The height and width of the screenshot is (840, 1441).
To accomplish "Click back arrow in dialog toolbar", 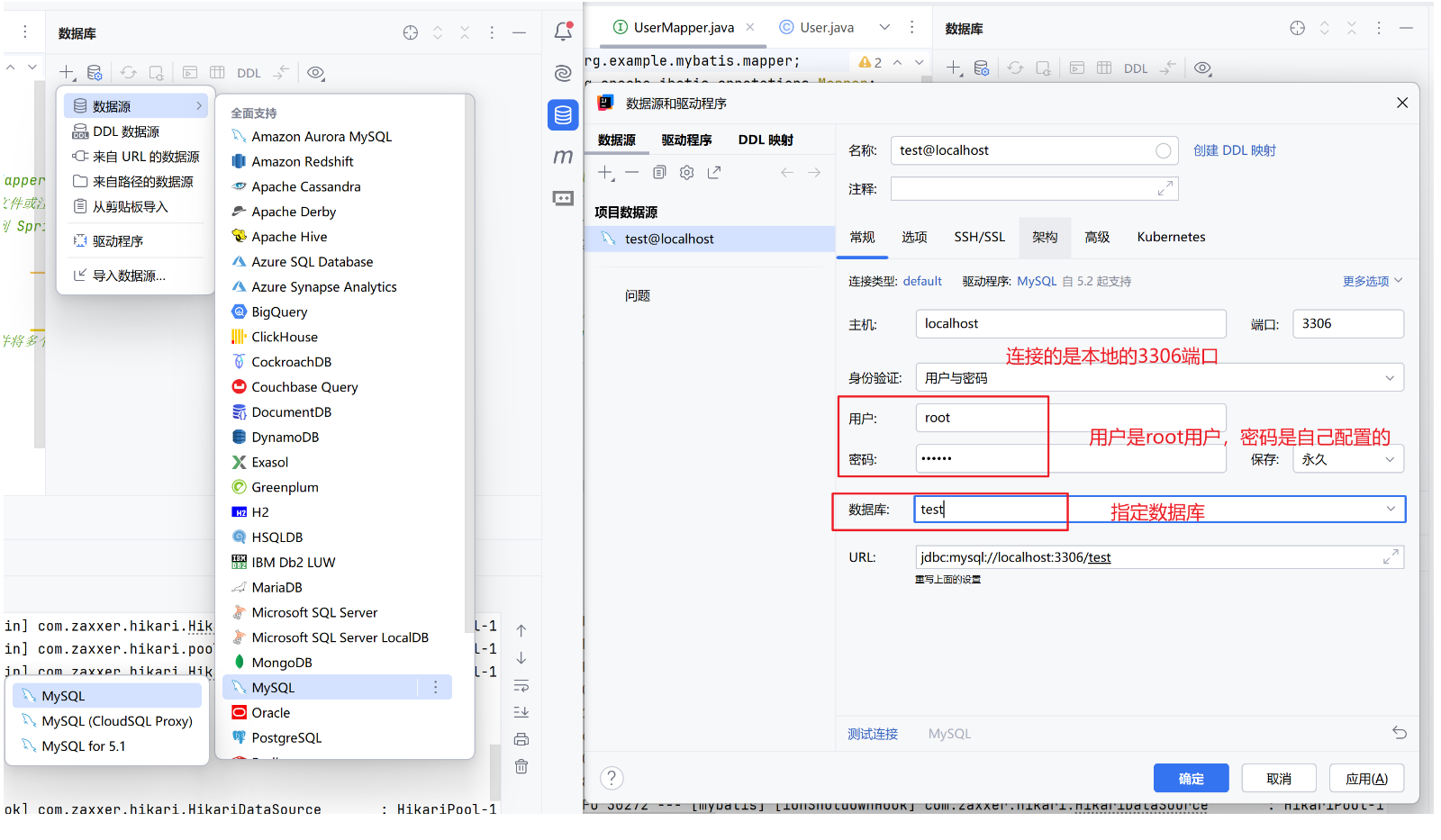I will pyautogui.click(x=787, y=172).
